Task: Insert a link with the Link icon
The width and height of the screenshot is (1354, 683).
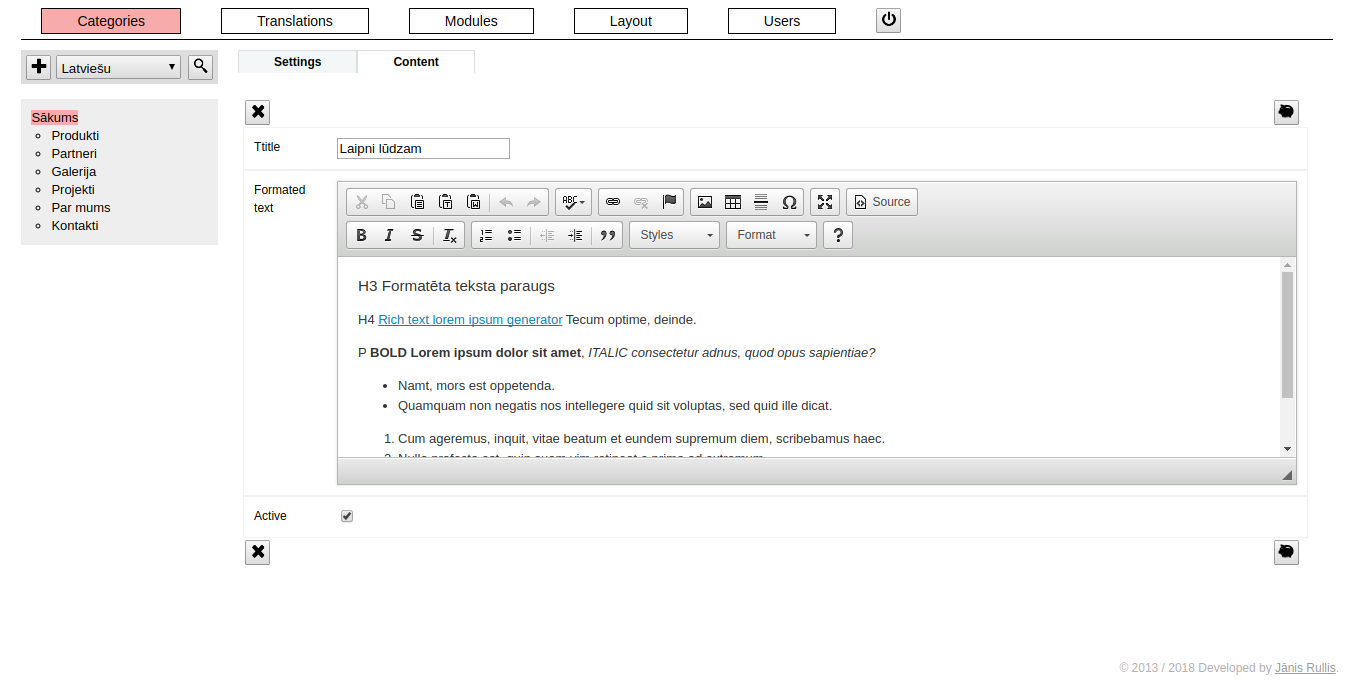Action: 613,202
